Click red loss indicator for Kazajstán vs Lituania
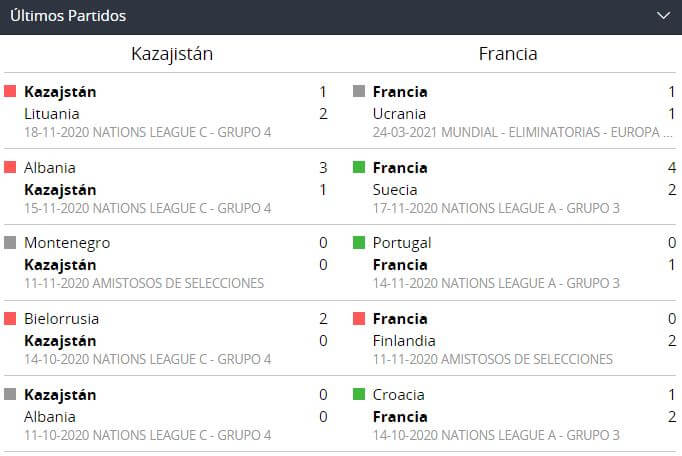 coord(10,92)
